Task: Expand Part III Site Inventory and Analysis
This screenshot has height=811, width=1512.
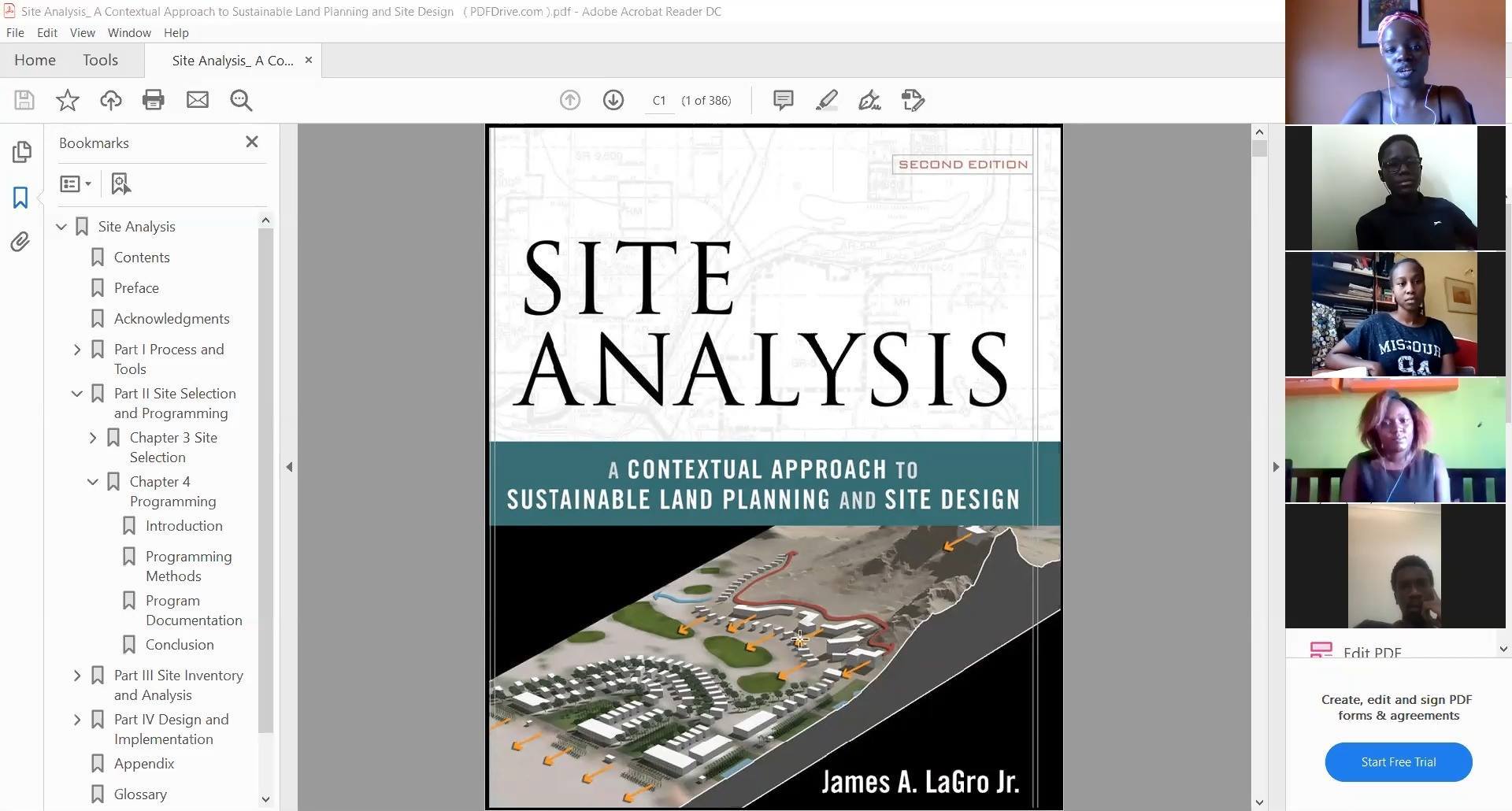Action: click(77, 676)
